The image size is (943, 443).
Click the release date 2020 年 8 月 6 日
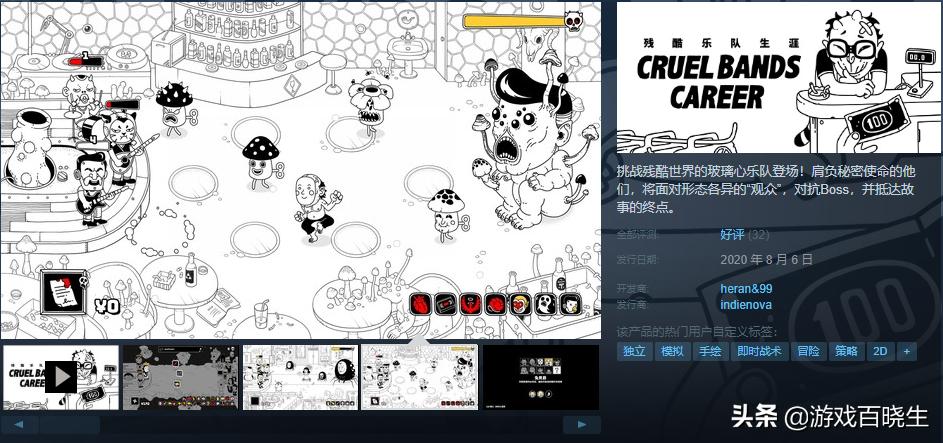[767, 259]
